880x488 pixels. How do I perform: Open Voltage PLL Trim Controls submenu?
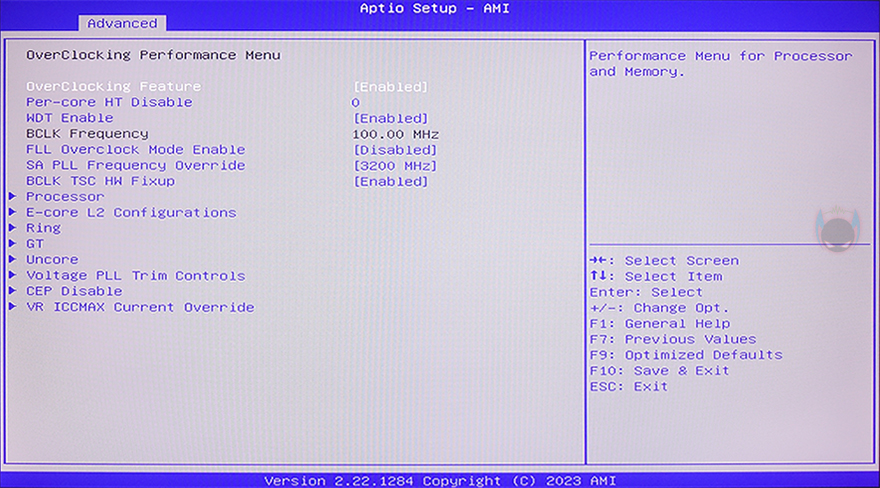tap(136, 276)
